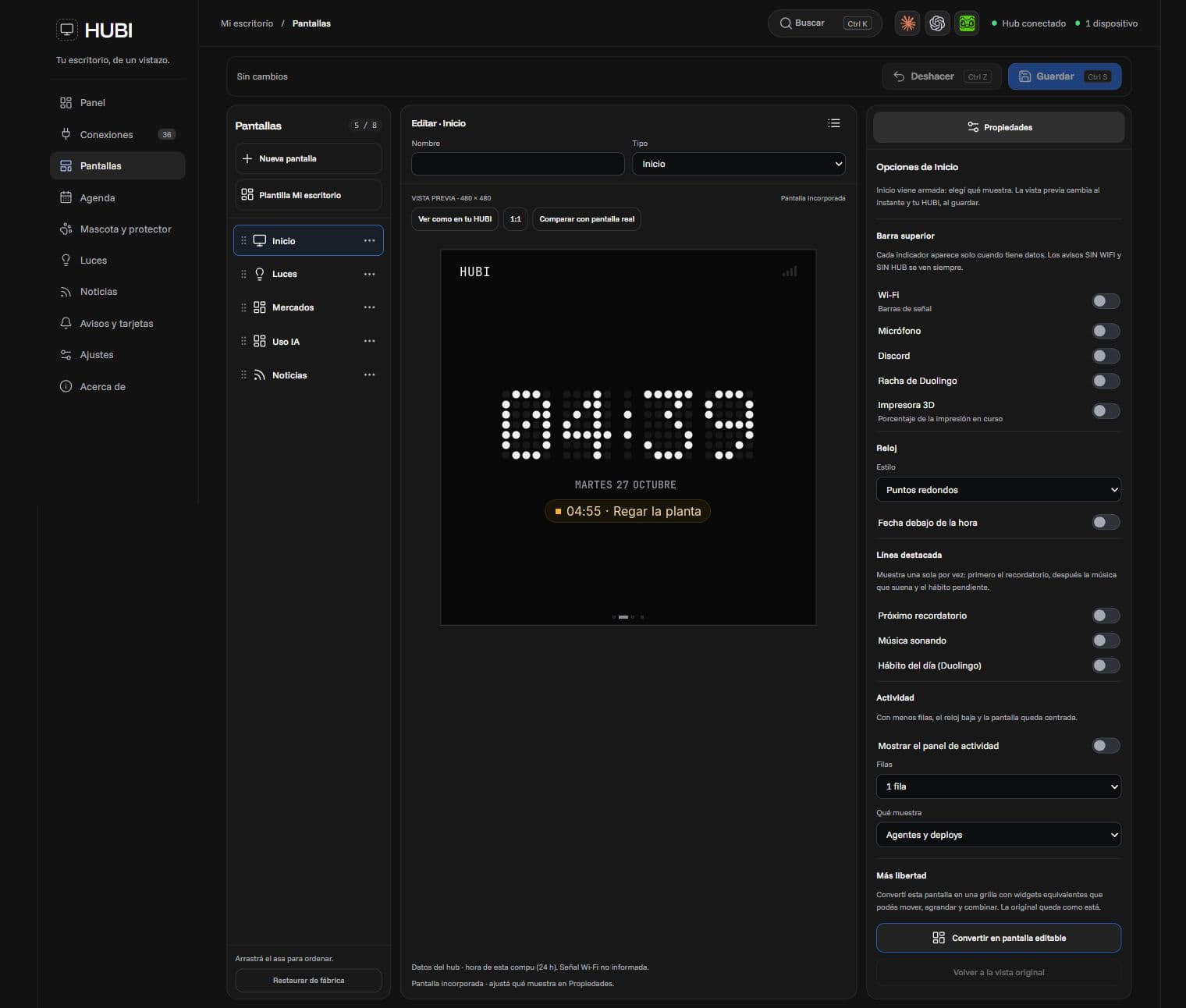The height and width of the screenshot is (1008, 1186).
Task: Go to Panel in the sidebar
Action: (117, 103)
